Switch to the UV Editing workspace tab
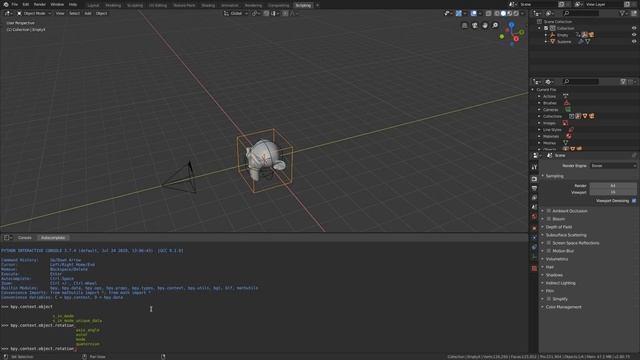 (158, 5)
